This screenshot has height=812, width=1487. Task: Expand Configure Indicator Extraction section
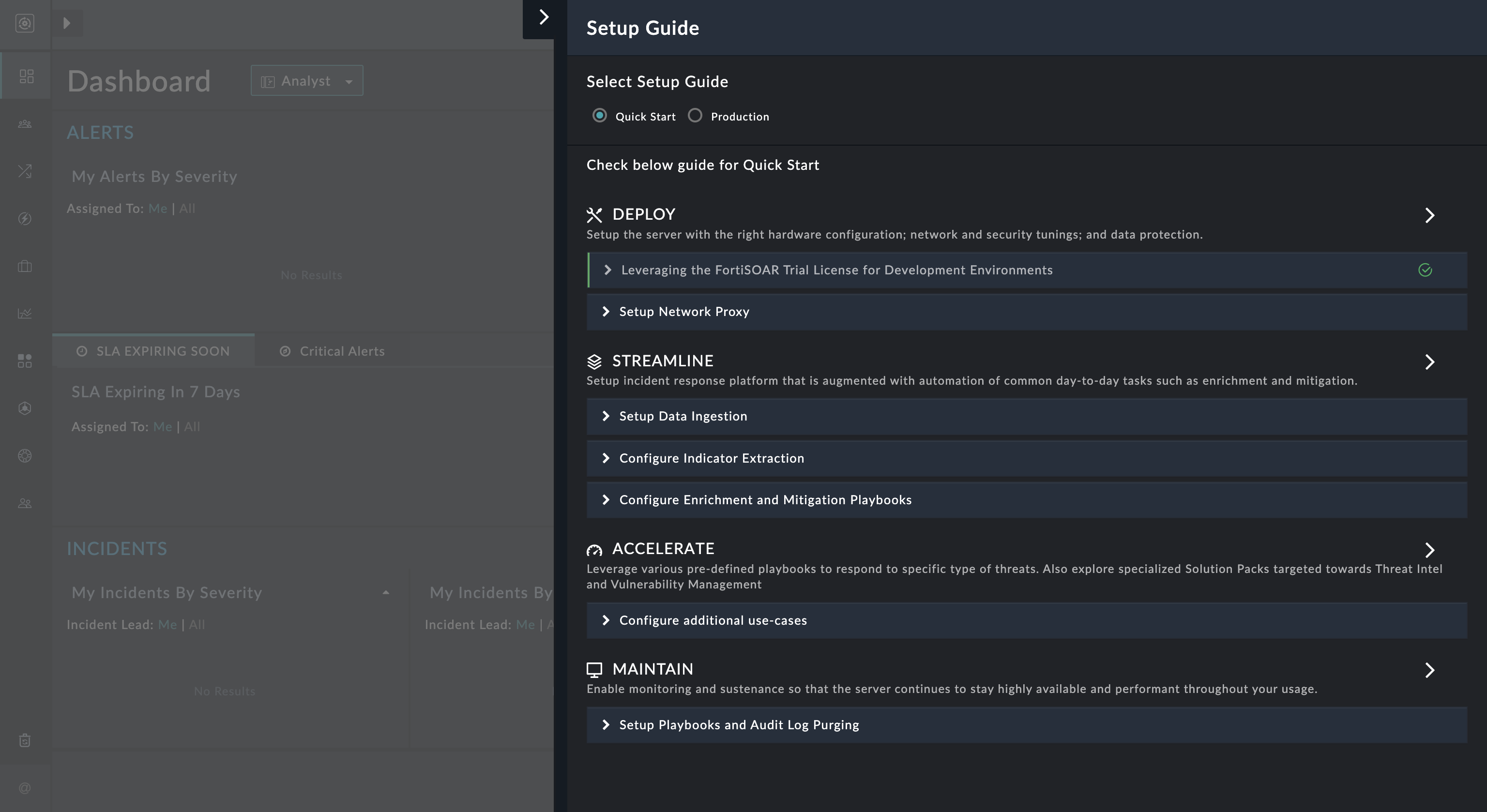point(711,458)
